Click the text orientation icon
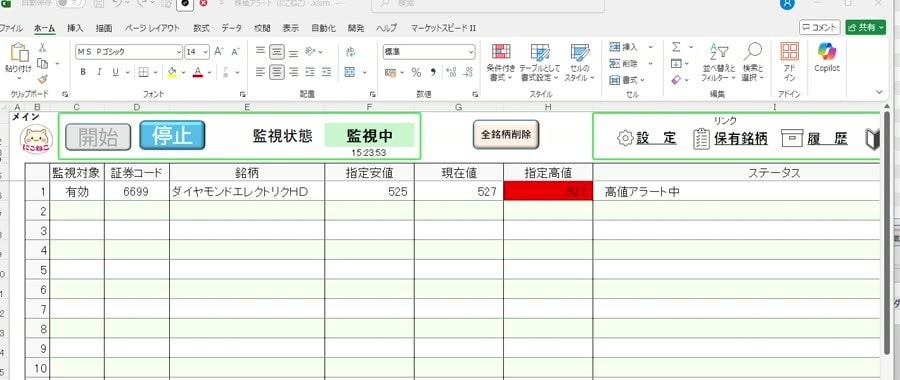The width and height of the screenshot is (900, 380). tap(310, 52)
